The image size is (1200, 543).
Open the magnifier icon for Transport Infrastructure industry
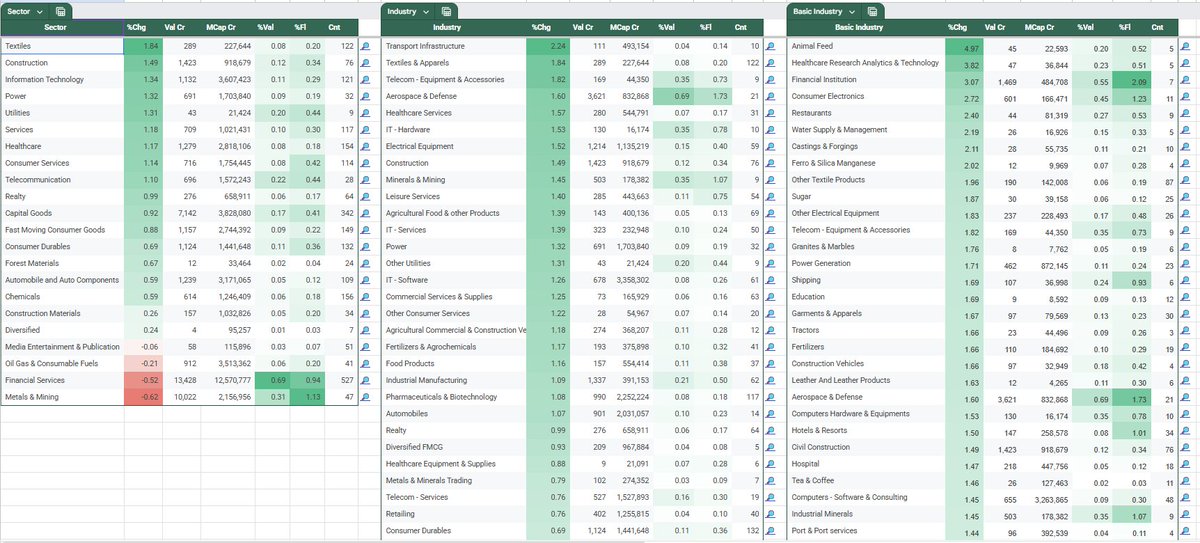[x=770, y=46]
